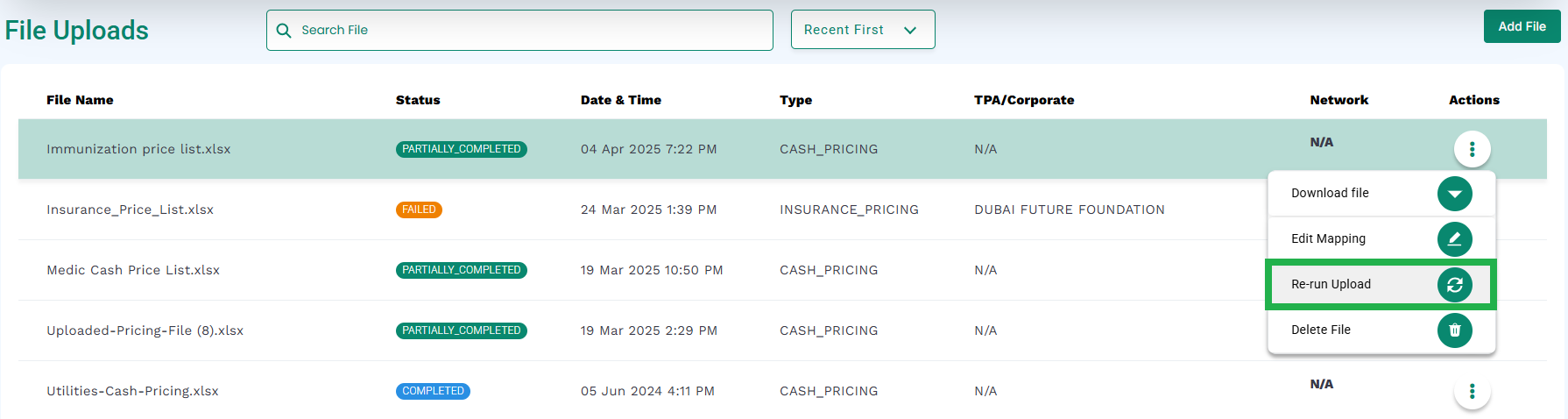The height and width of the screenshot is (419, 1568).
Task: Focus the Search File input field
Action: tap(519, 30)
